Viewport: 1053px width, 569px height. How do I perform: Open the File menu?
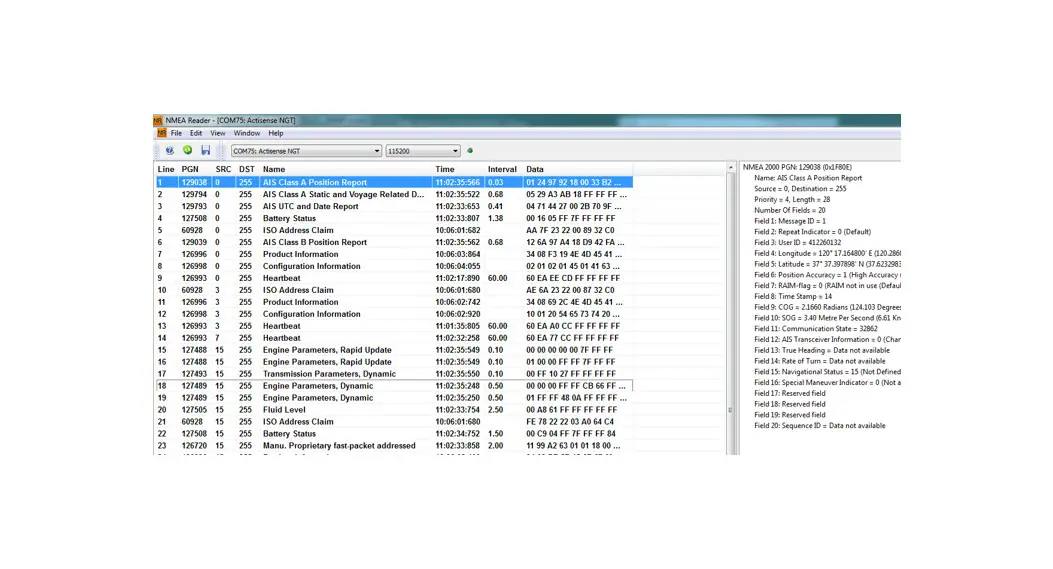click(176, 133)
